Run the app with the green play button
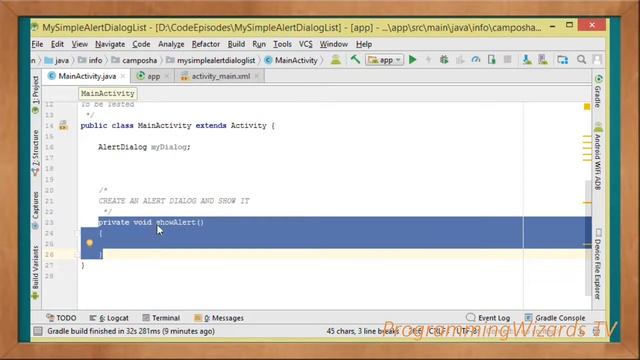 pos(413,60)
